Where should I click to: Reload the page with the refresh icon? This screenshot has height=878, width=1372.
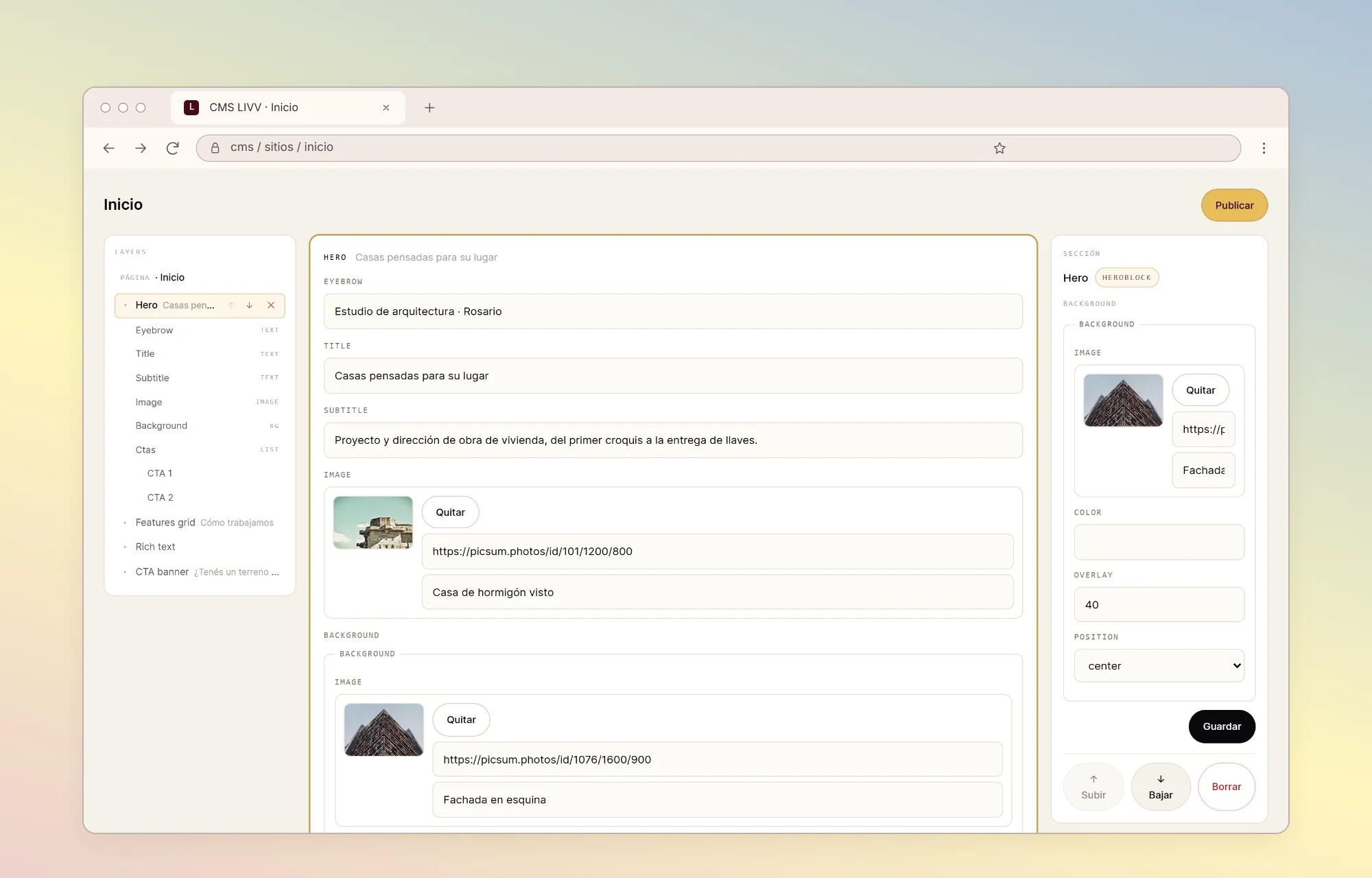(173, 148)
